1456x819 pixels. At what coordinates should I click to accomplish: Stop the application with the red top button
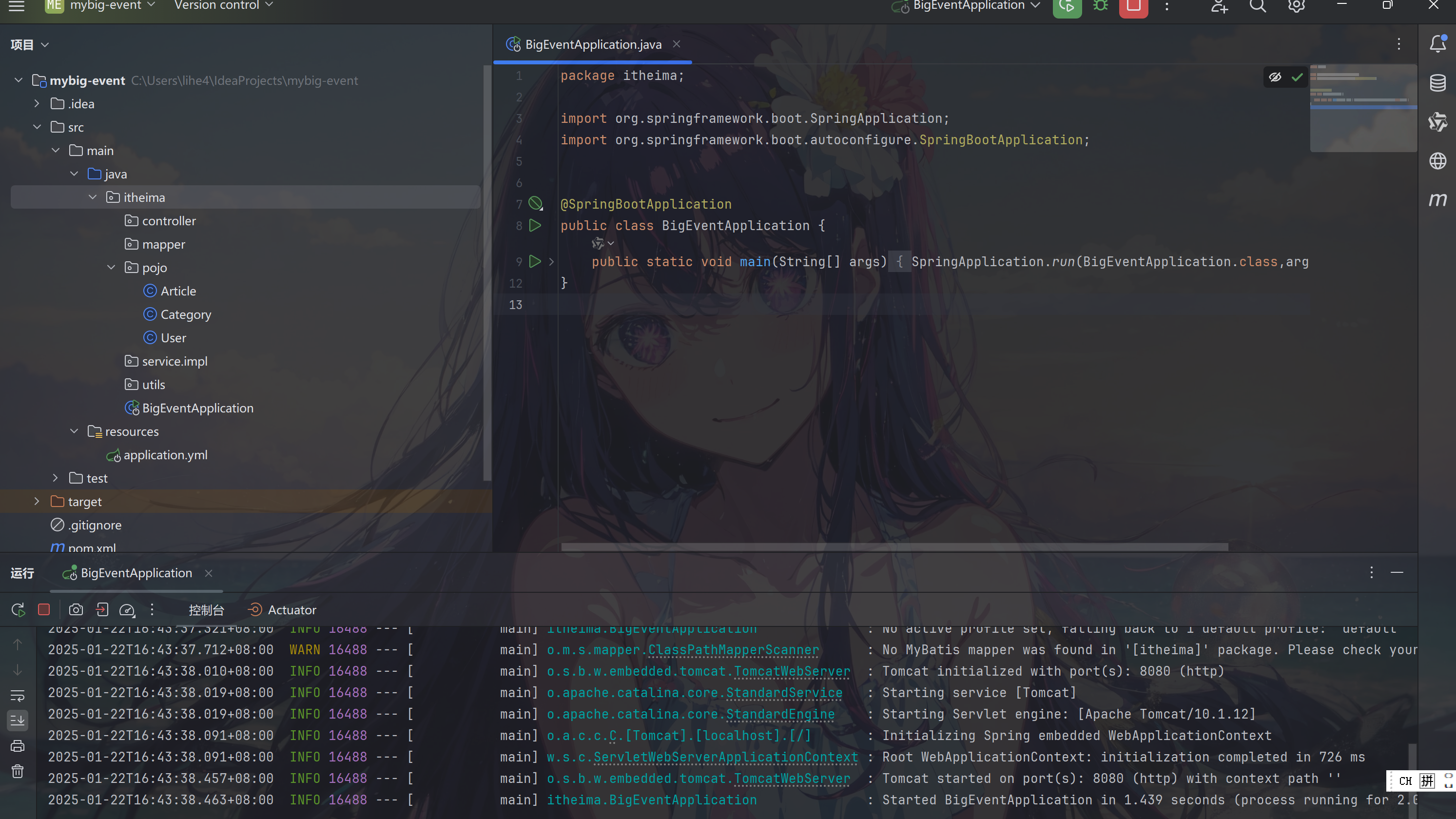pyautogui.click(x=1133, y=7)
